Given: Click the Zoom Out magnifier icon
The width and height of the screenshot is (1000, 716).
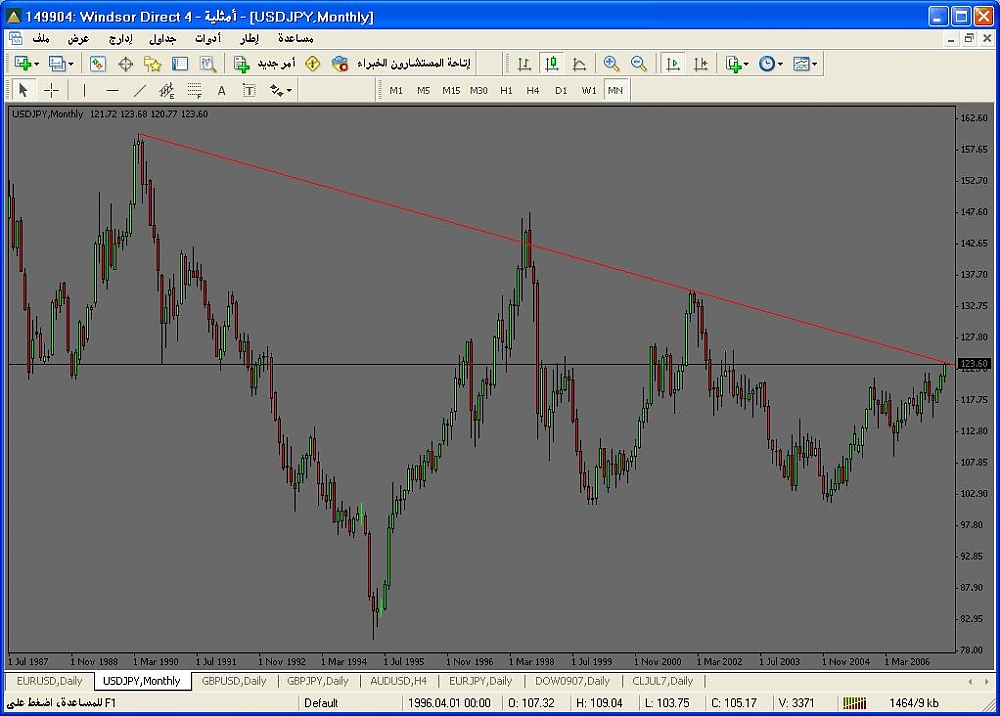Looking at the screenshot, I should pyautogui.click(x=638, y=64).
